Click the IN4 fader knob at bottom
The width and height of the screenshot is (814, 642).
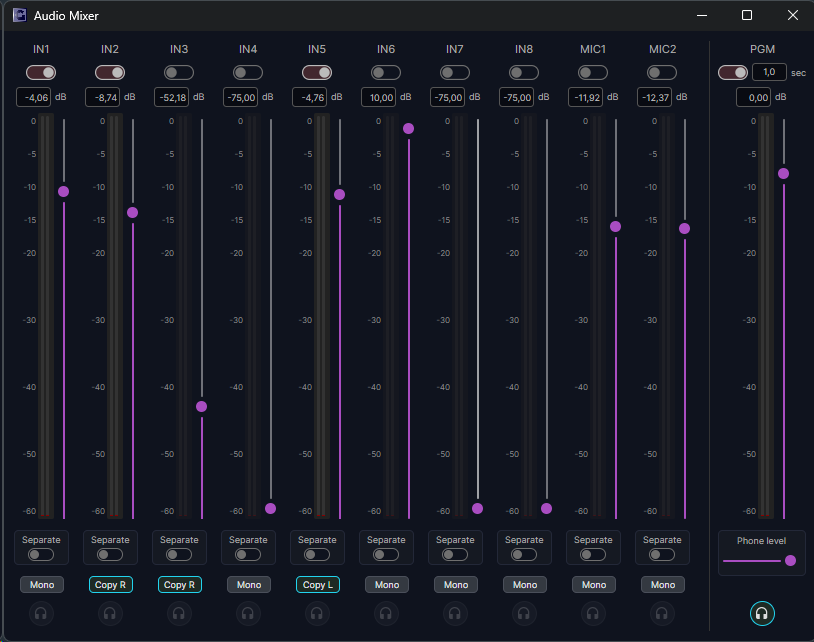(x=270, y=509)
